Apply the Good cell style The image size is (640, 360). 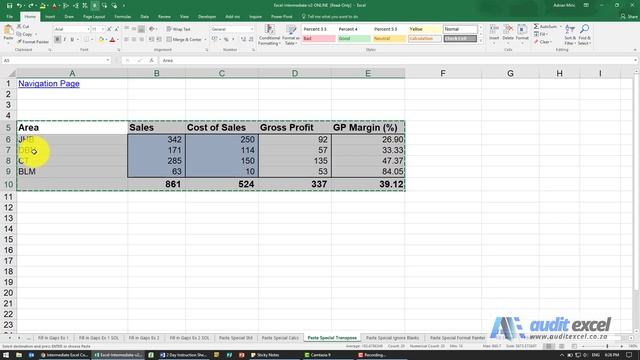[x=354, y=39]
